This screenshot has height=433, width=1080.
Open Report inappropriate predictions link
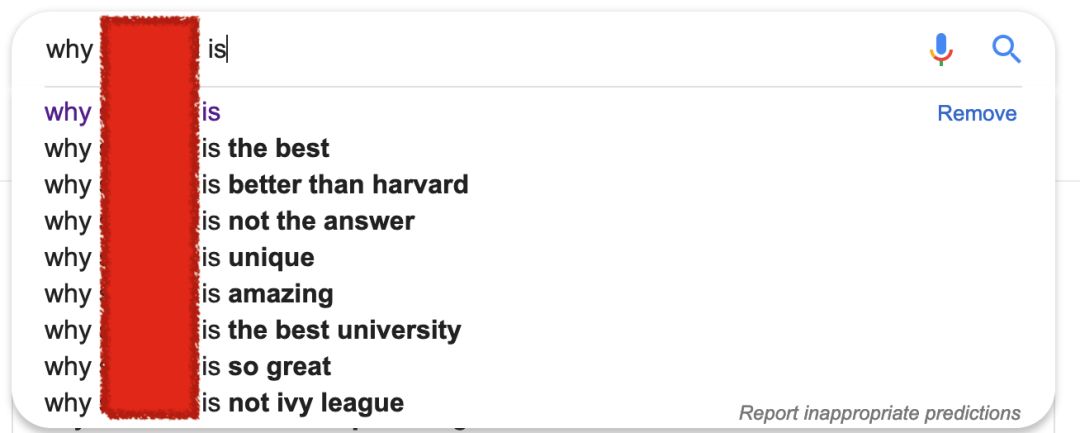coord(879,412)
